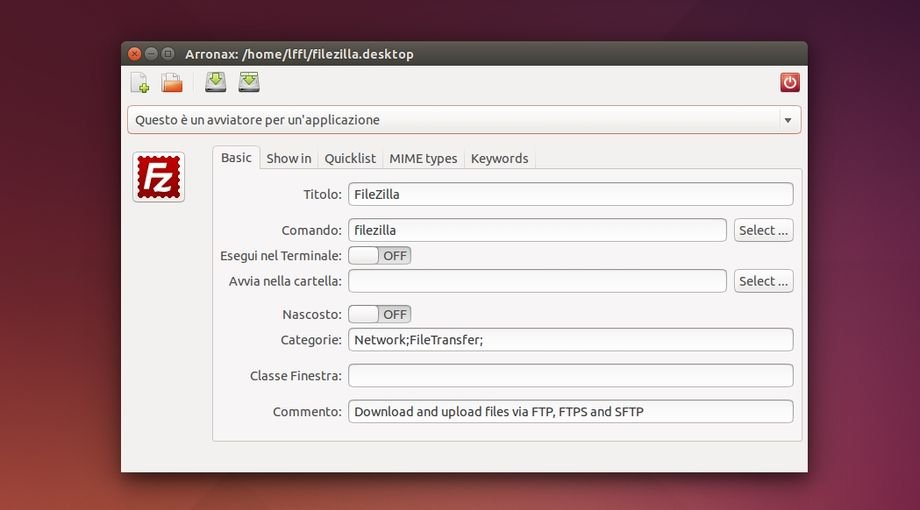Screen dimensions: 920x510
Task: Focus the Comando field containing filezilla
Action: [x=537, y=230]
